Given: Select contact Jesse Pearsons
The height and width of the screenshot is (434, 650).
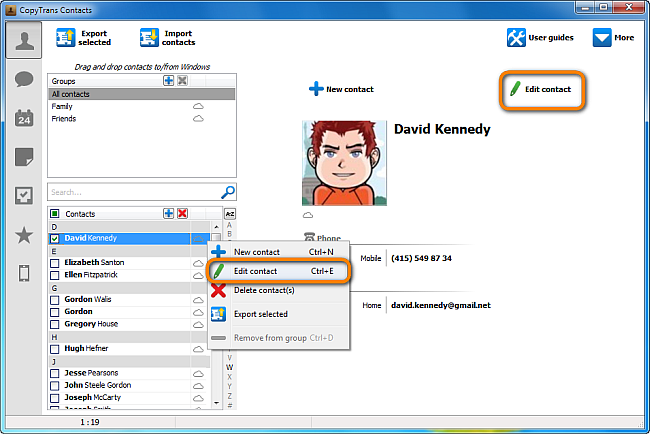Looking at the screenshot, I should tap(91, 373).
